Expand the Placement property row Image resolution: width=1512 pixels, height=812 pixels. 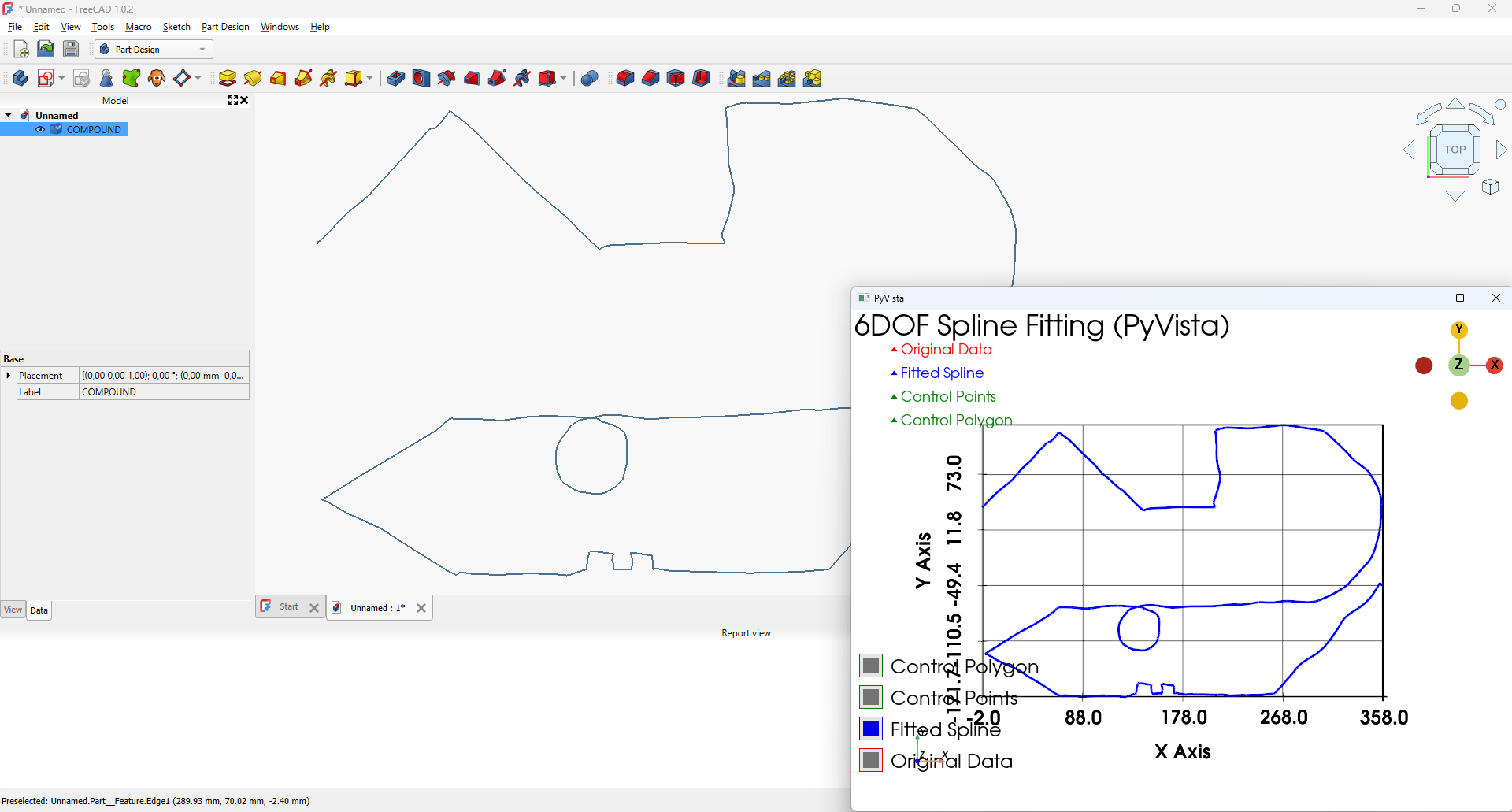tap(9, 376)
